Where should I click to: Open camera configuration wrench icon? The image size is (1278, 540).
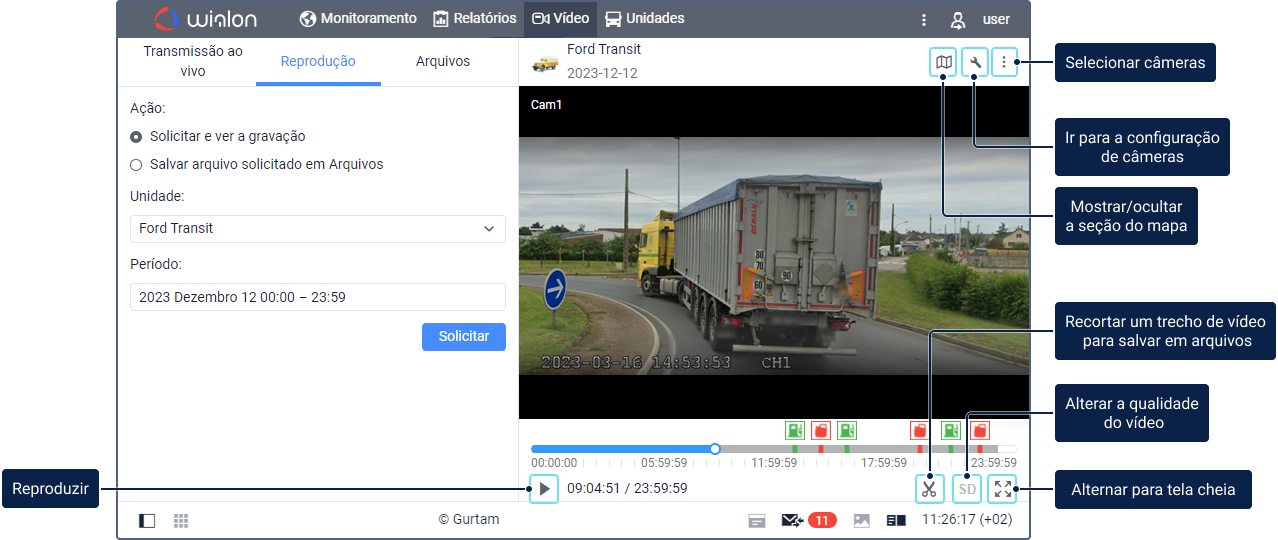click(974, 63)
